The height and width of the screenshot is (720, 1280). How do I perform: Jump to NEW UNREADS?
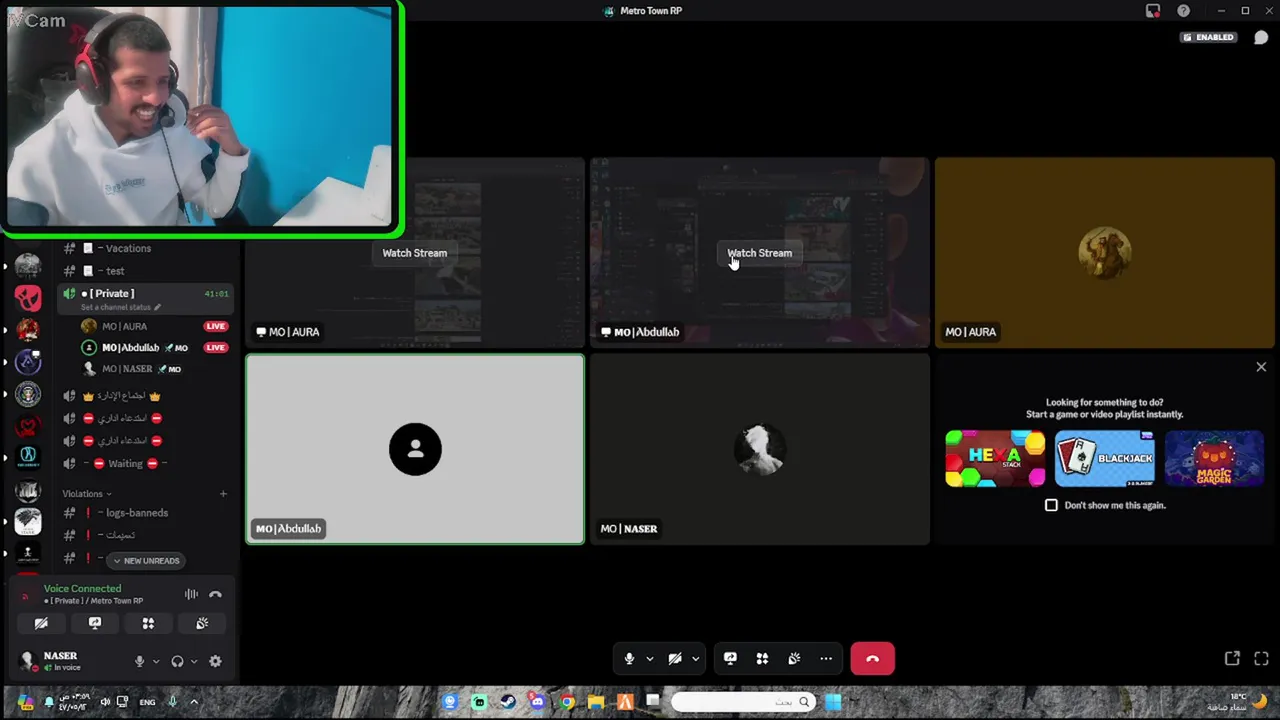tap(146, 561)
